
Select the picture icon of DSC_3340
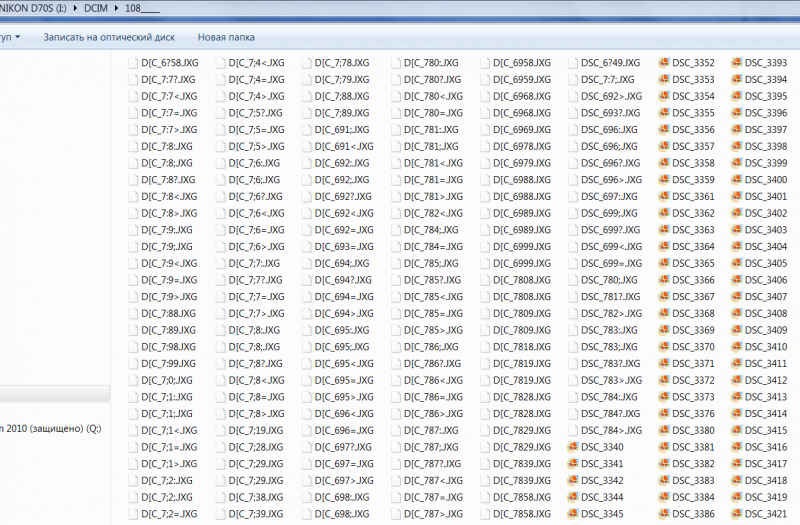click(x=572, y=447)
